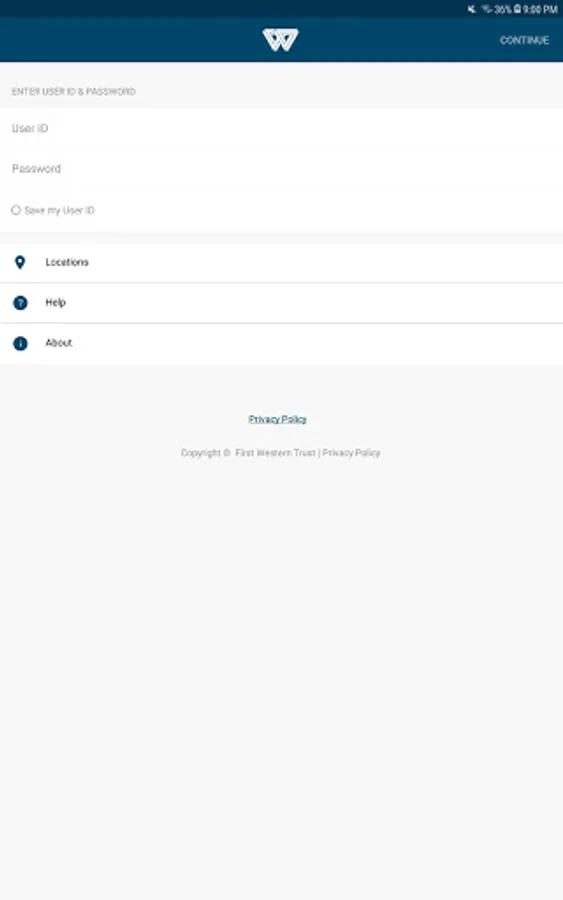
Task: Select the Save my User ID label
Action: (60, 210)
